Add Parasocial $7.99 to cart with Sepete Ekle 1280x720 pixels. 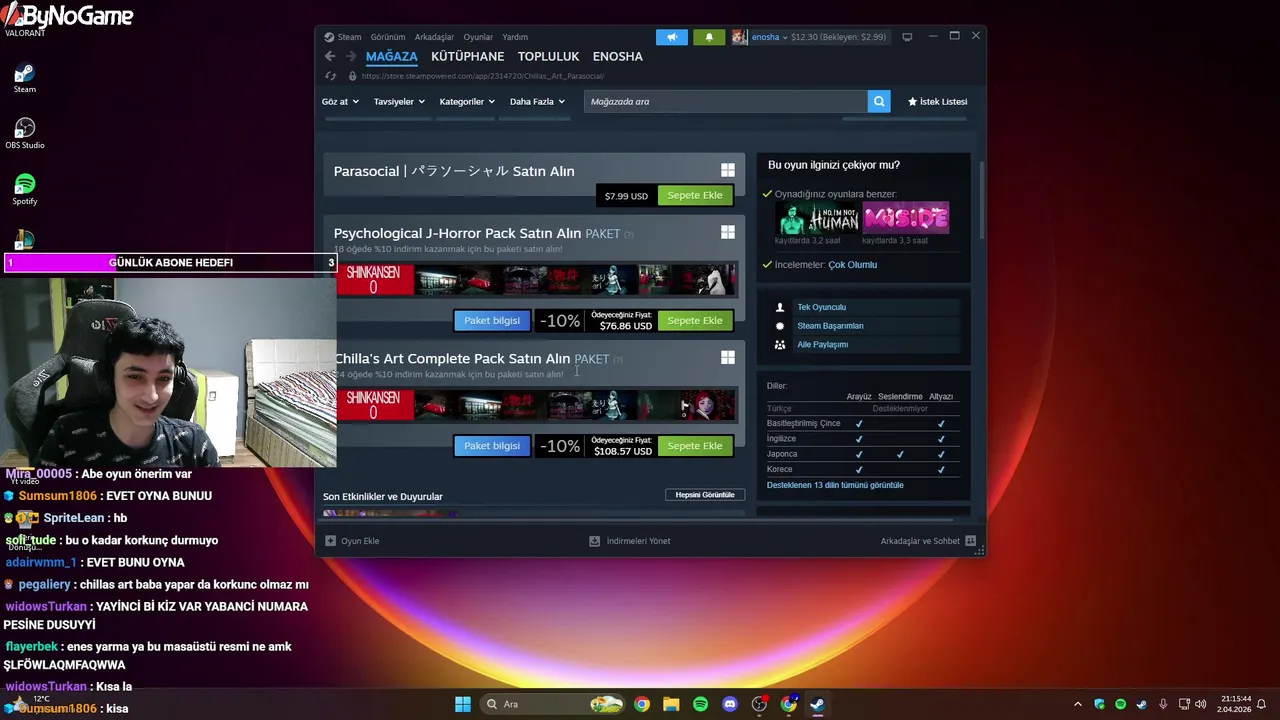pyautogui.click(x=695, y=195)
